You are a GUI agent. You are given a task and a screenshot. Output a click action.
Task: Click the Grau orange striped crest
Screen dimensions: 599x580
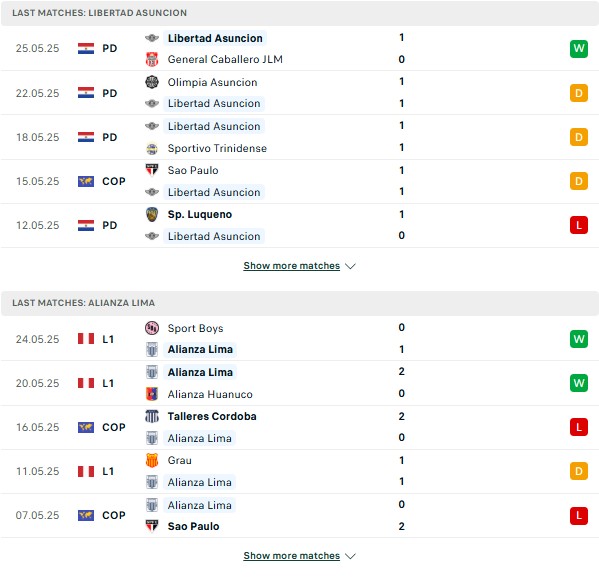click(x=152, y=460)
